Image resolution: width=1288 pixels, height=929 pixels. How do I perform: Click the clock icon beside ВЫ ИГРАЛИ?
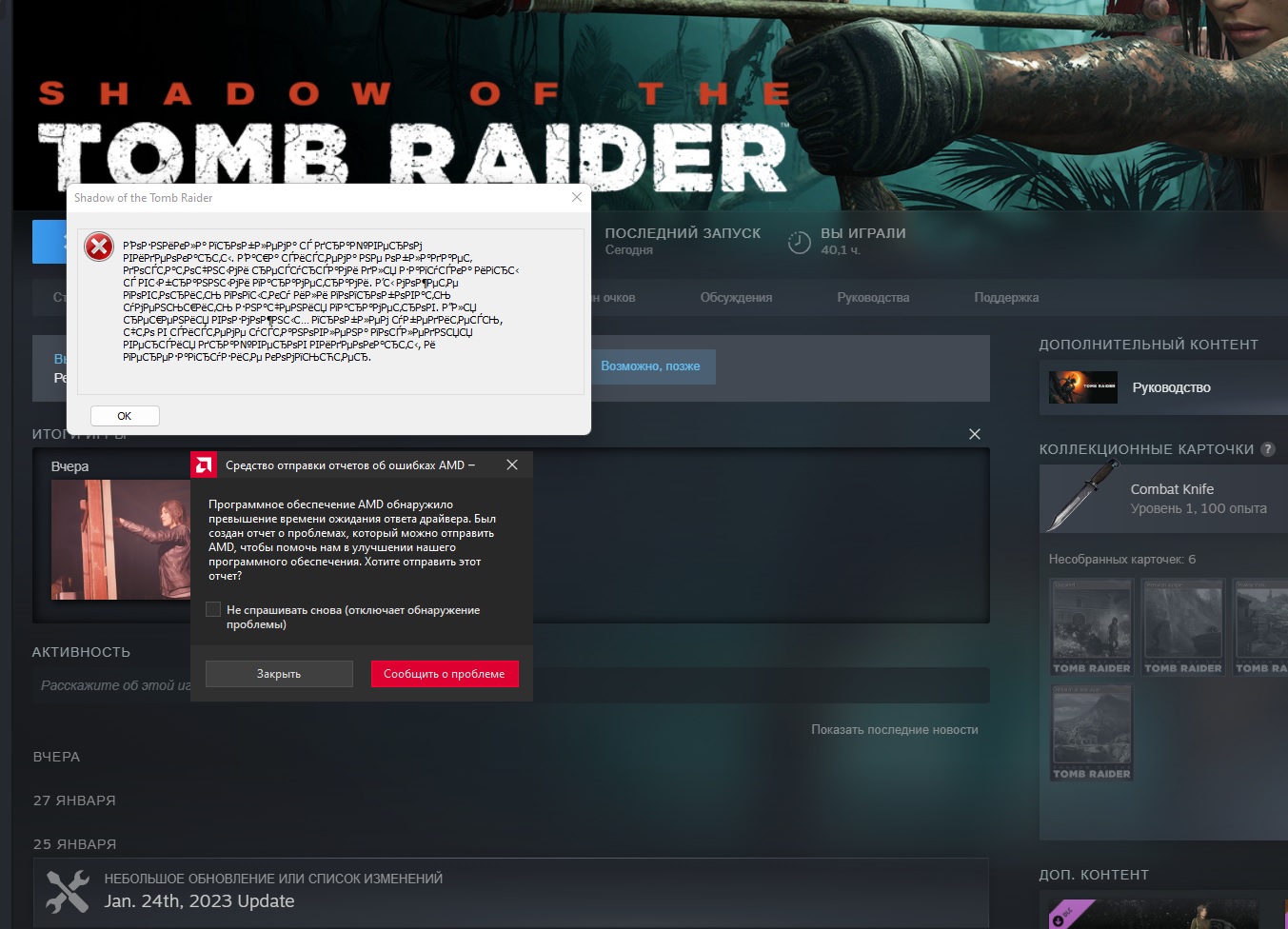(x=800, y=243)
